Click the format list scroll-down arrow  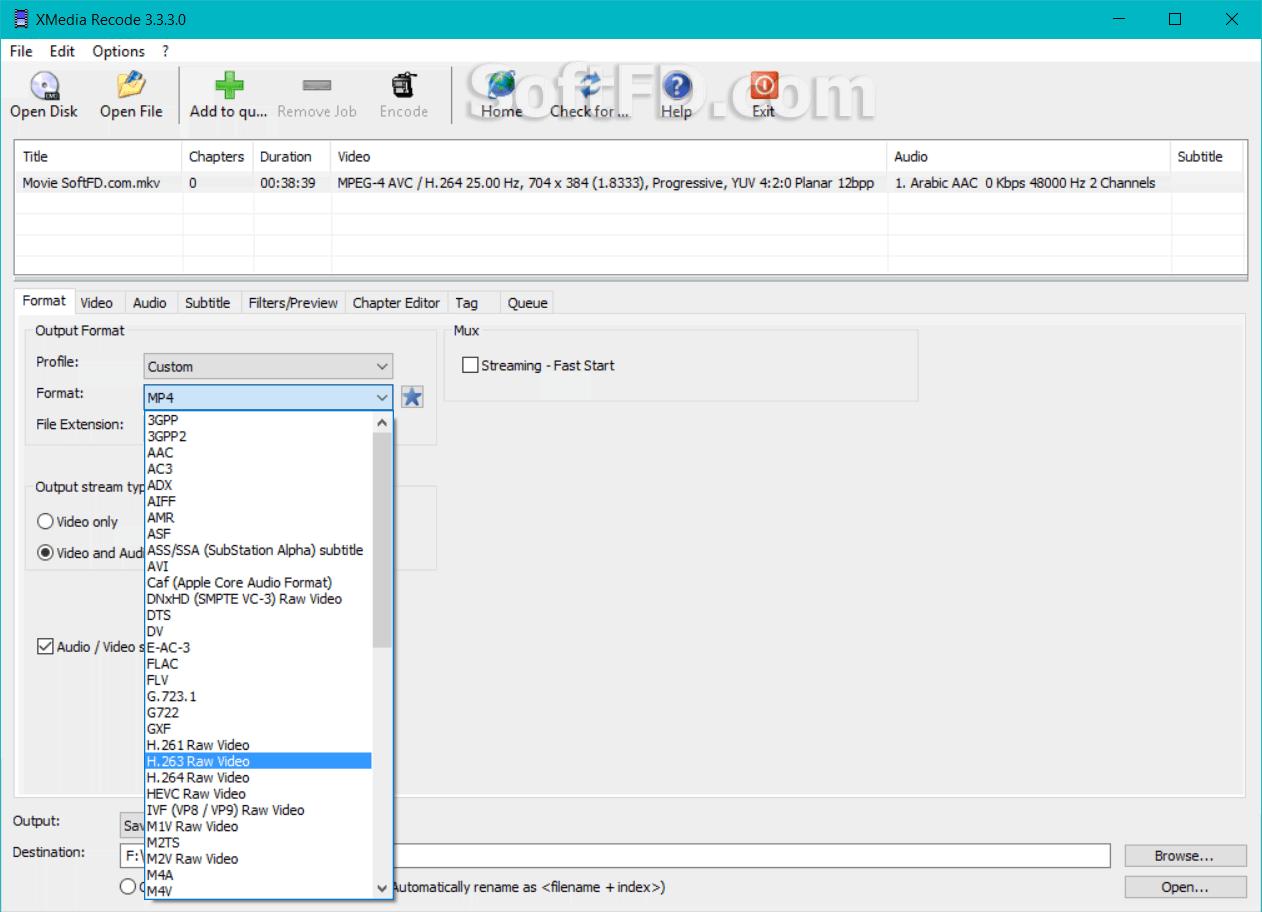(382, 888)
